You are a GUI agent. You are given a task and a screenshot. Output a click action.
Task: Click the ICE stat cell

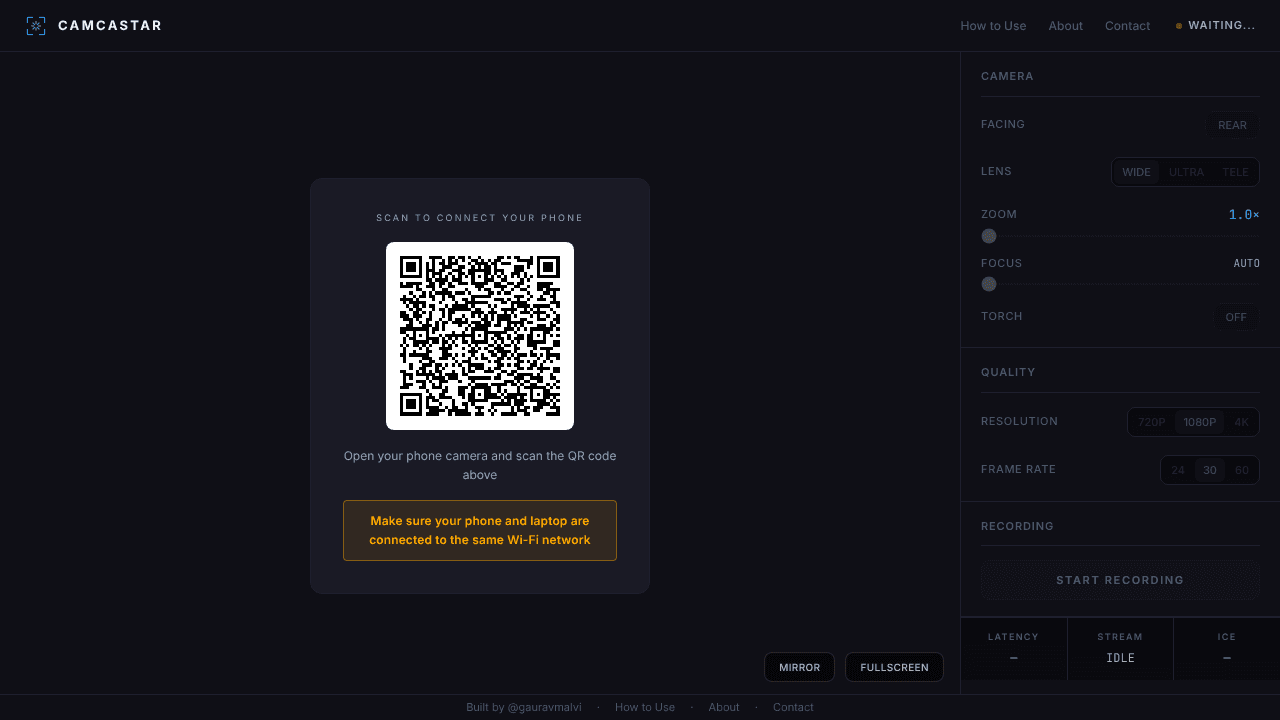coord(1227,648)
